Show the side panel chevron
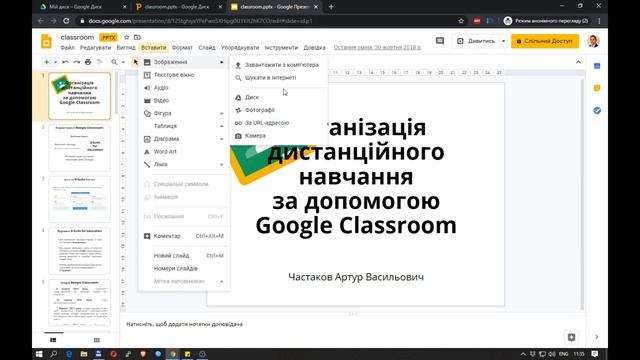The height and width of the screenshot is (360, 640). 597,337
